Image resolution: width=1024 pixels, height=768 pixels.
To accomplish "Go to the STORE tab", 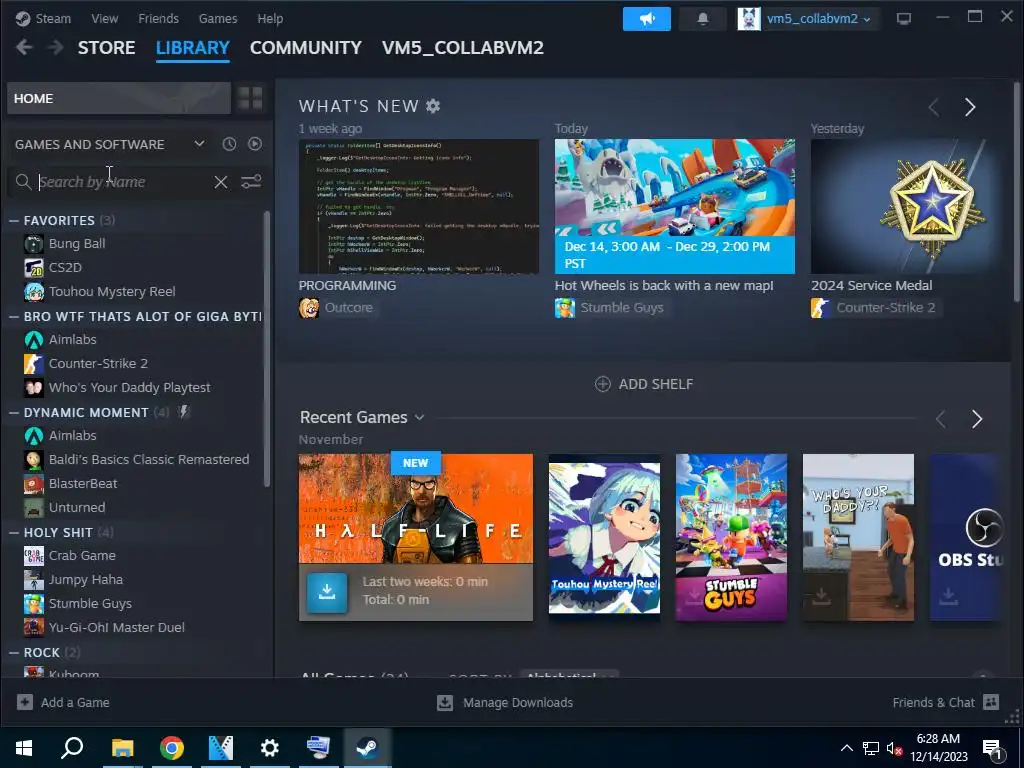I will pyautogui.click(x=106, y=48).
